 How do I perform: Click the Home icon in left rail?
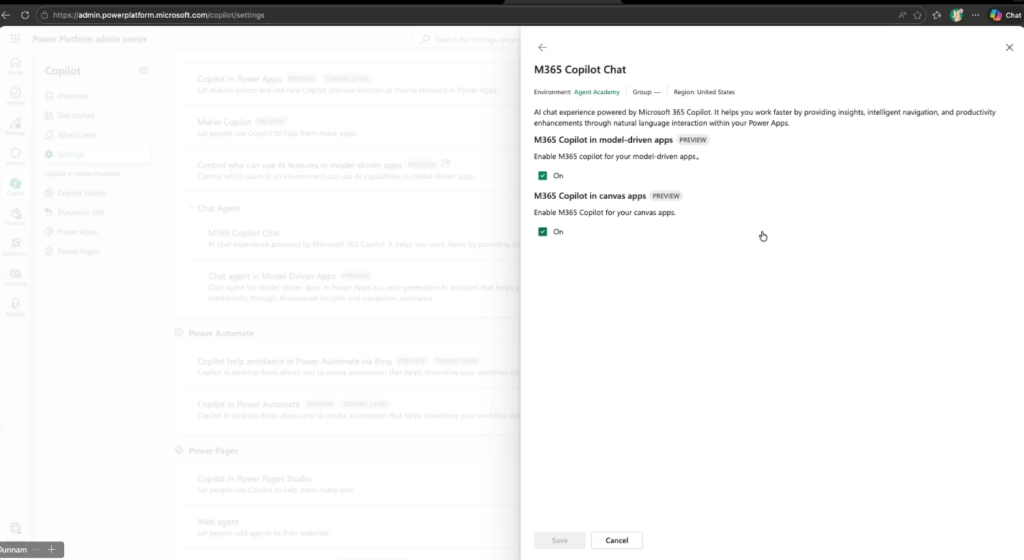point(15,65)
